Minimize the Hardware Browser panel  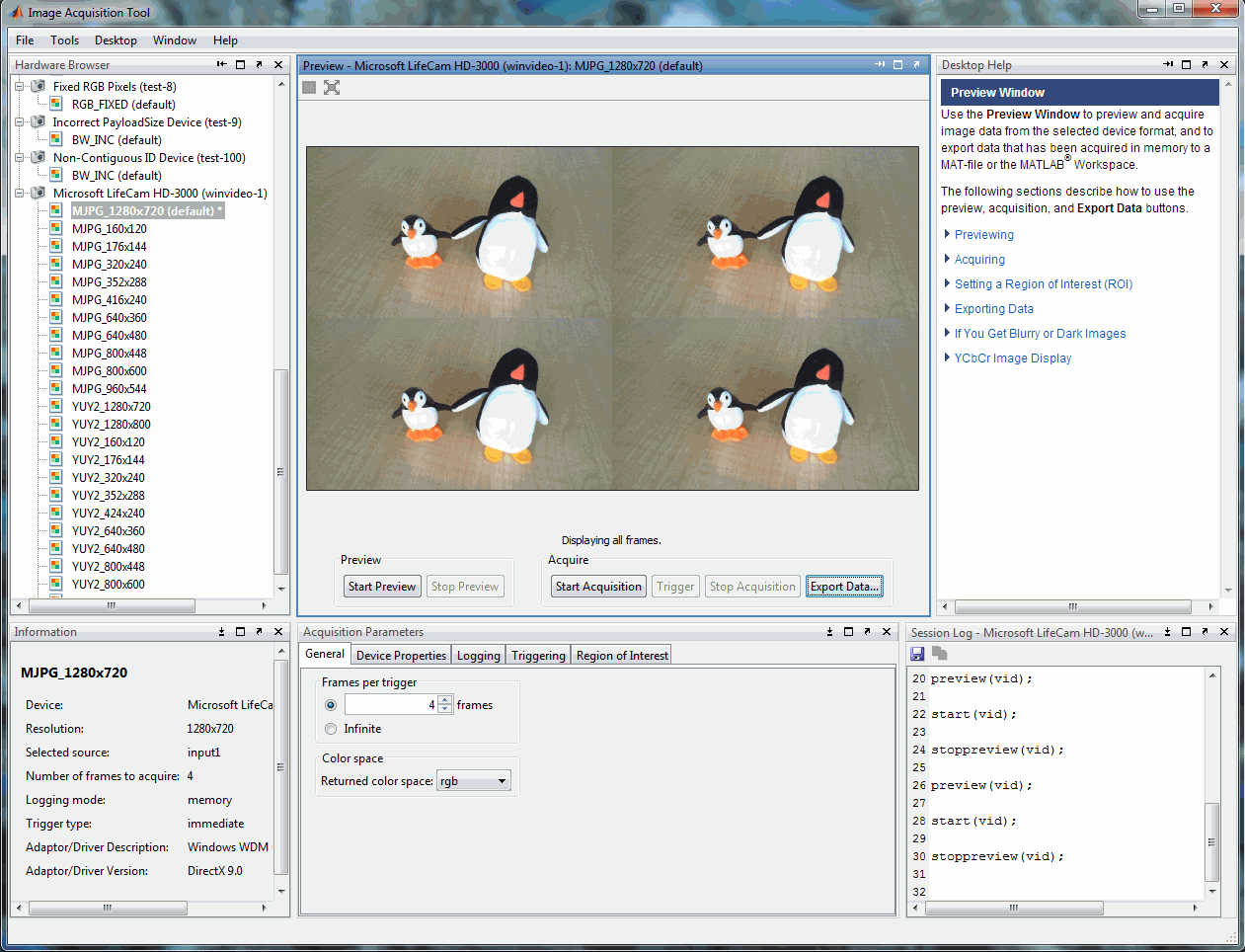click(x=222, y=64)
